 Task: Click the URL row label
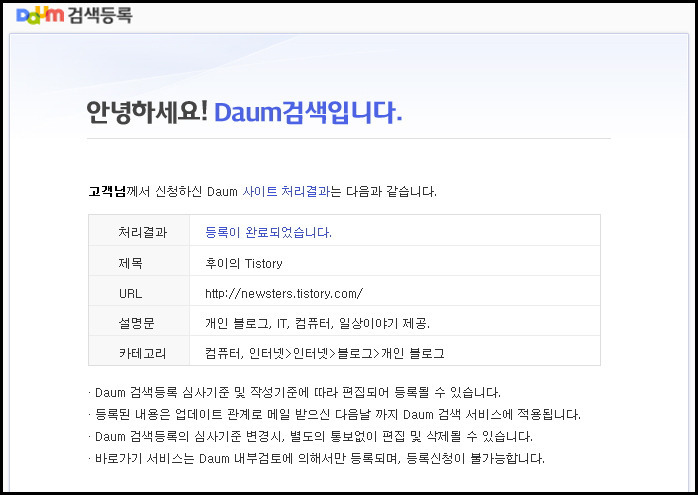point(130,293)
